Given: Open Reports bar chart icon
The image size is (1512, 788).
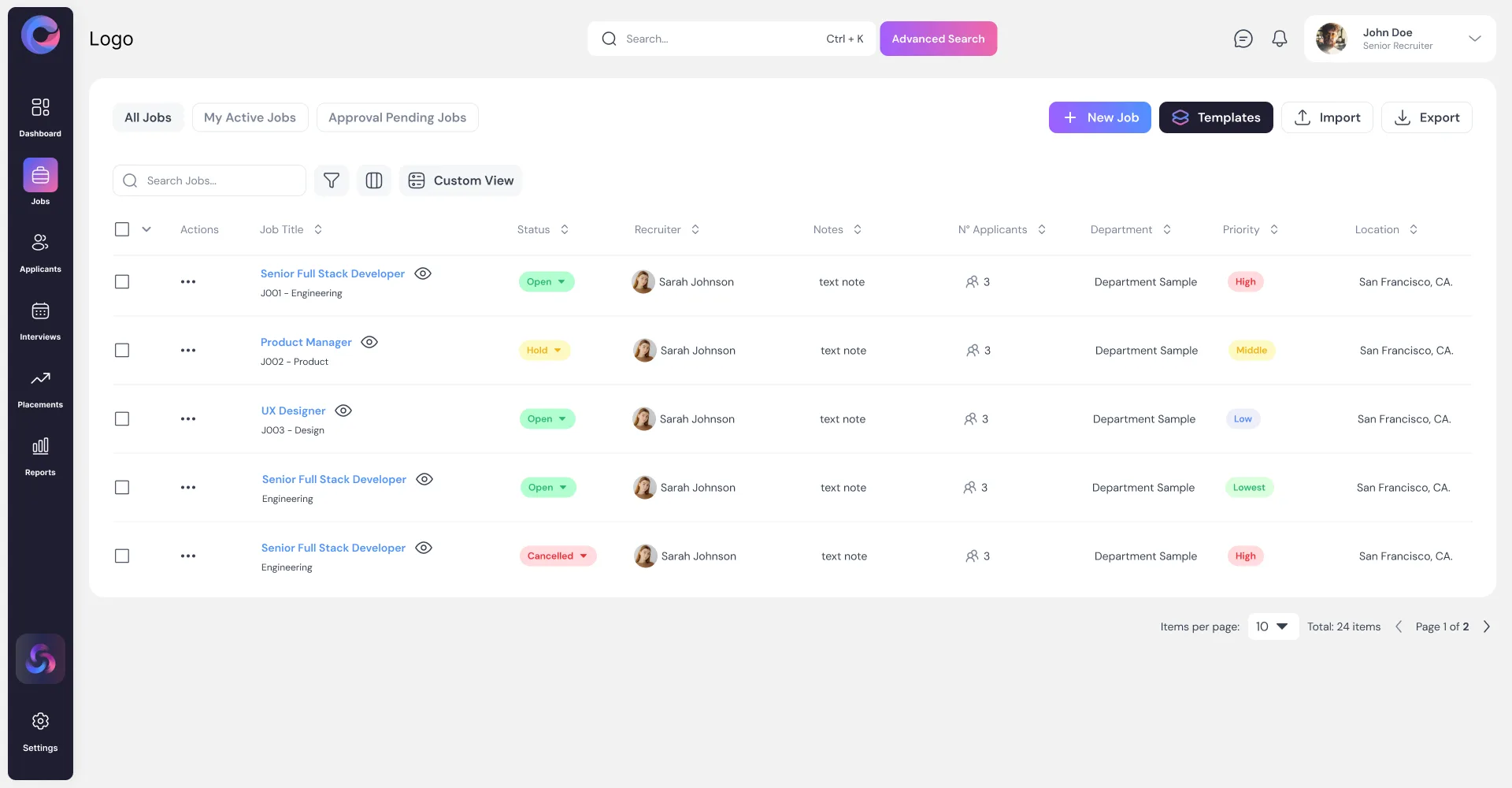Looking at the screenshot, I should (x=40, y=446).
